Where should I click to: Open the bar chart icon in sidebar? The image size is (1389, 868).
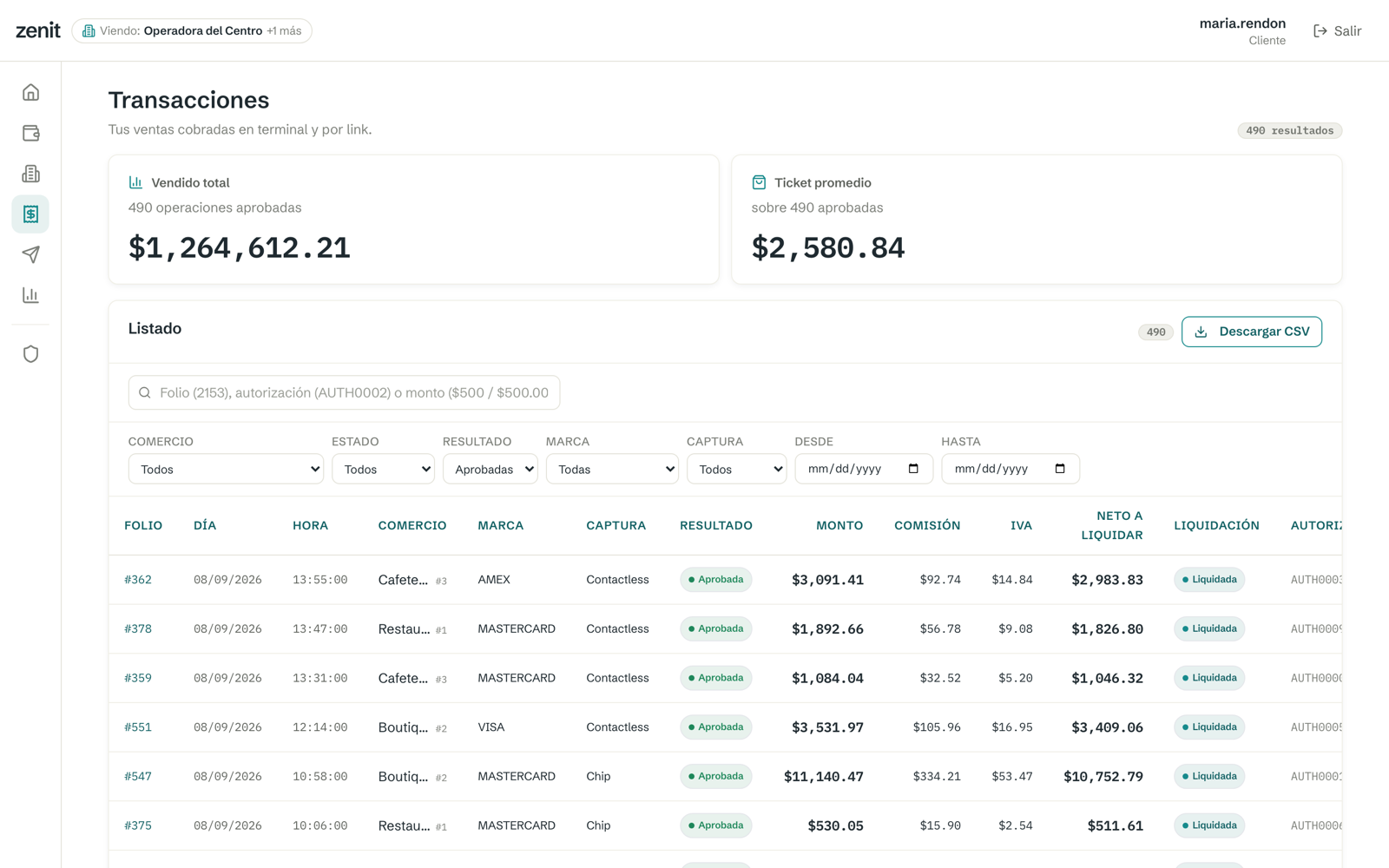30,295
